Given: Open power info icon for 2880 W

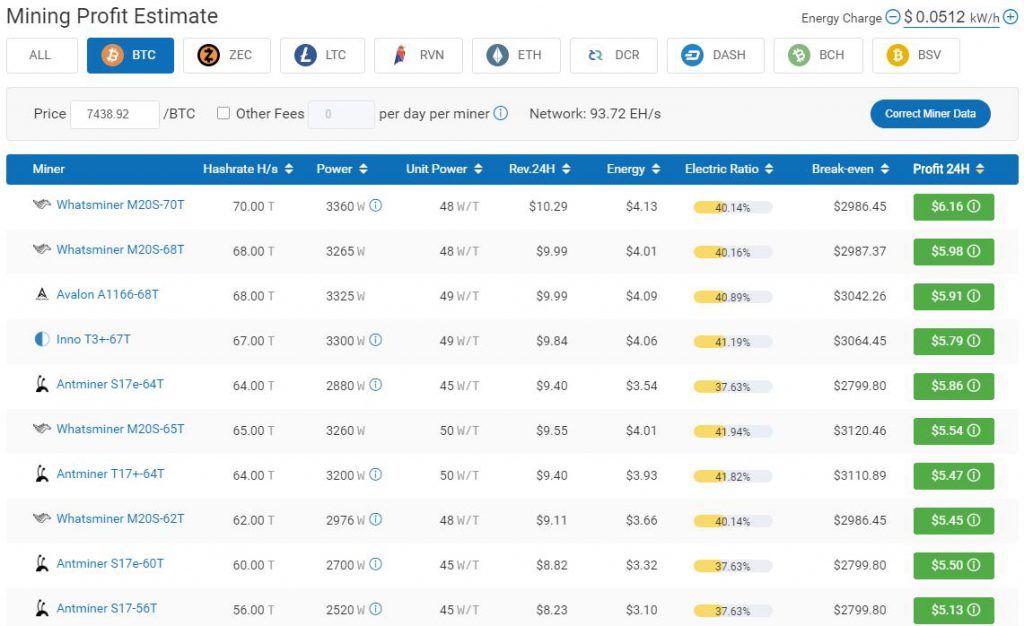Looking at the screenshot, I should click(x=376, y=386).
